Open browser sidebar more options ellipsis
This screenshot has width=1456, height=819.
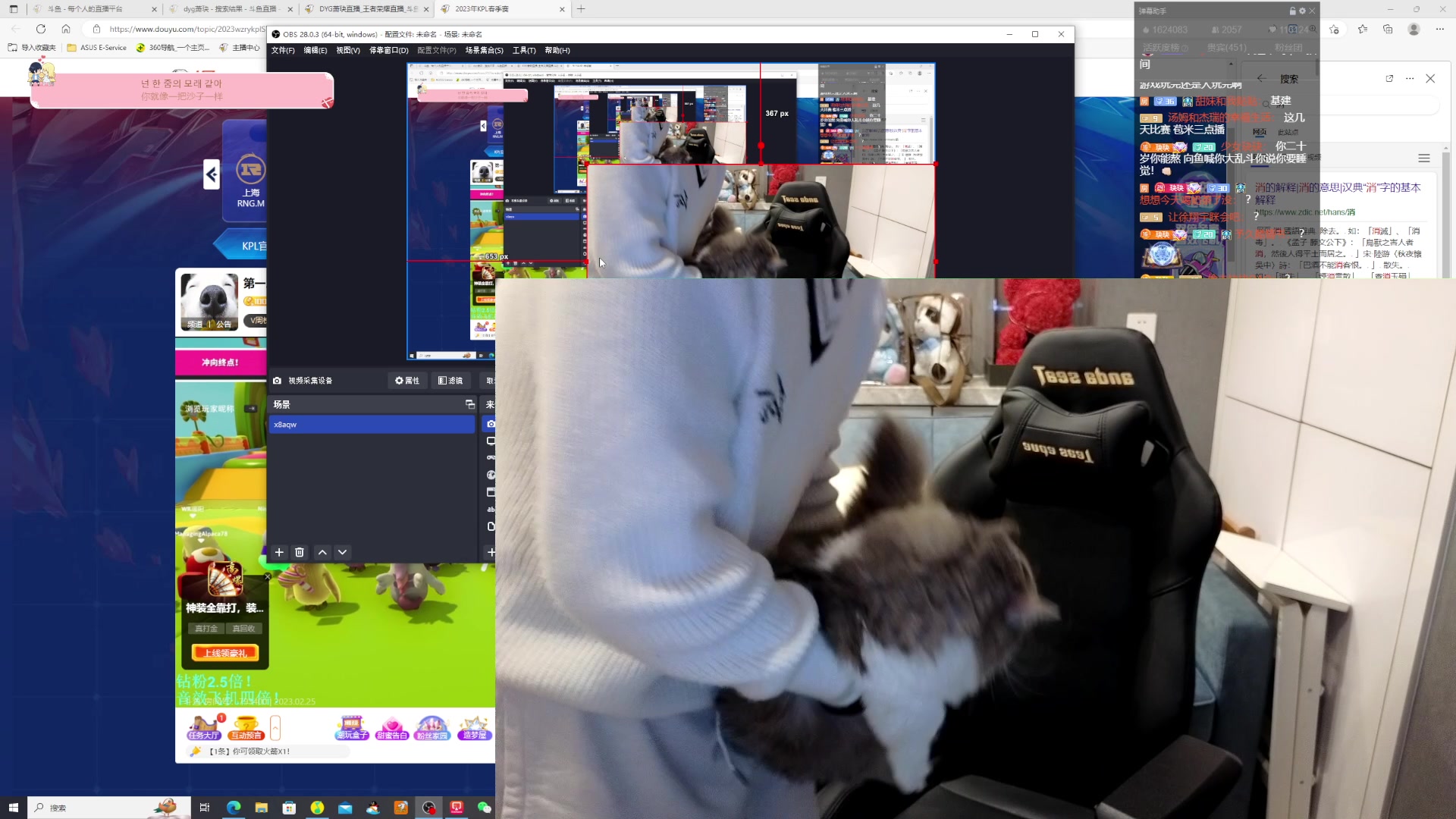tap(1410, 78)
